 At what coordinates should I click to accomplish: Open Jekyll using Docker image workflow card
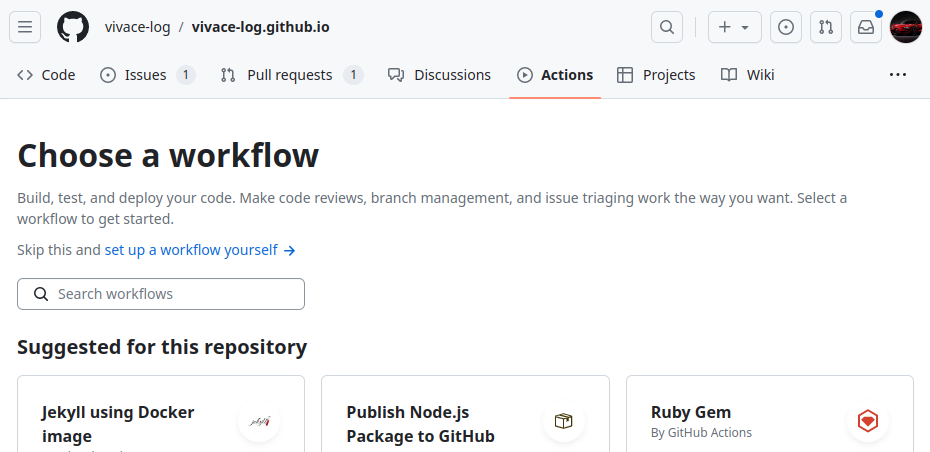[161, 413]
